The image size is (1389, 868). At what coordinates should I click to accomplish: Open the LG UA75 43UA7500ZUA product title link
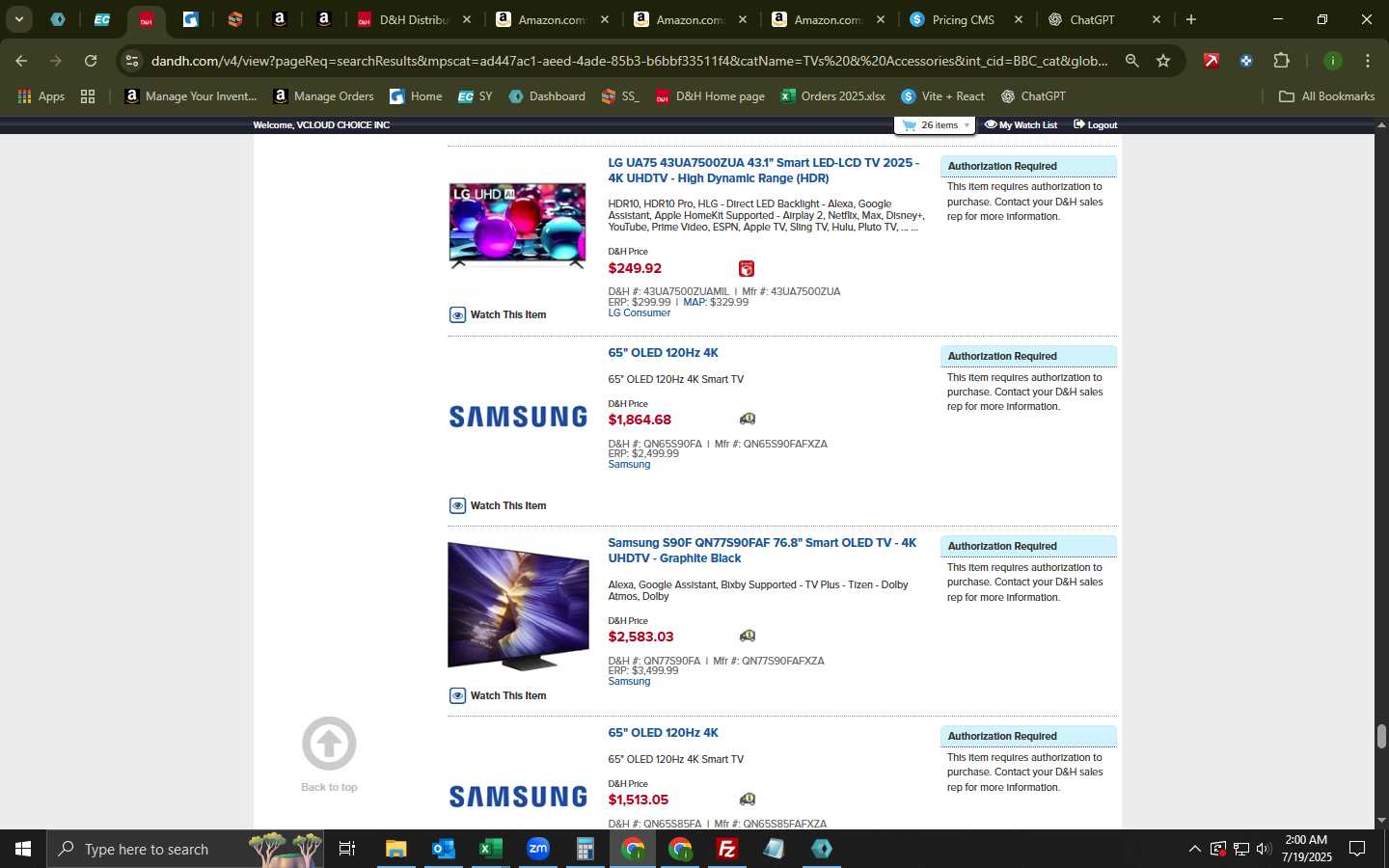point(763,171)
